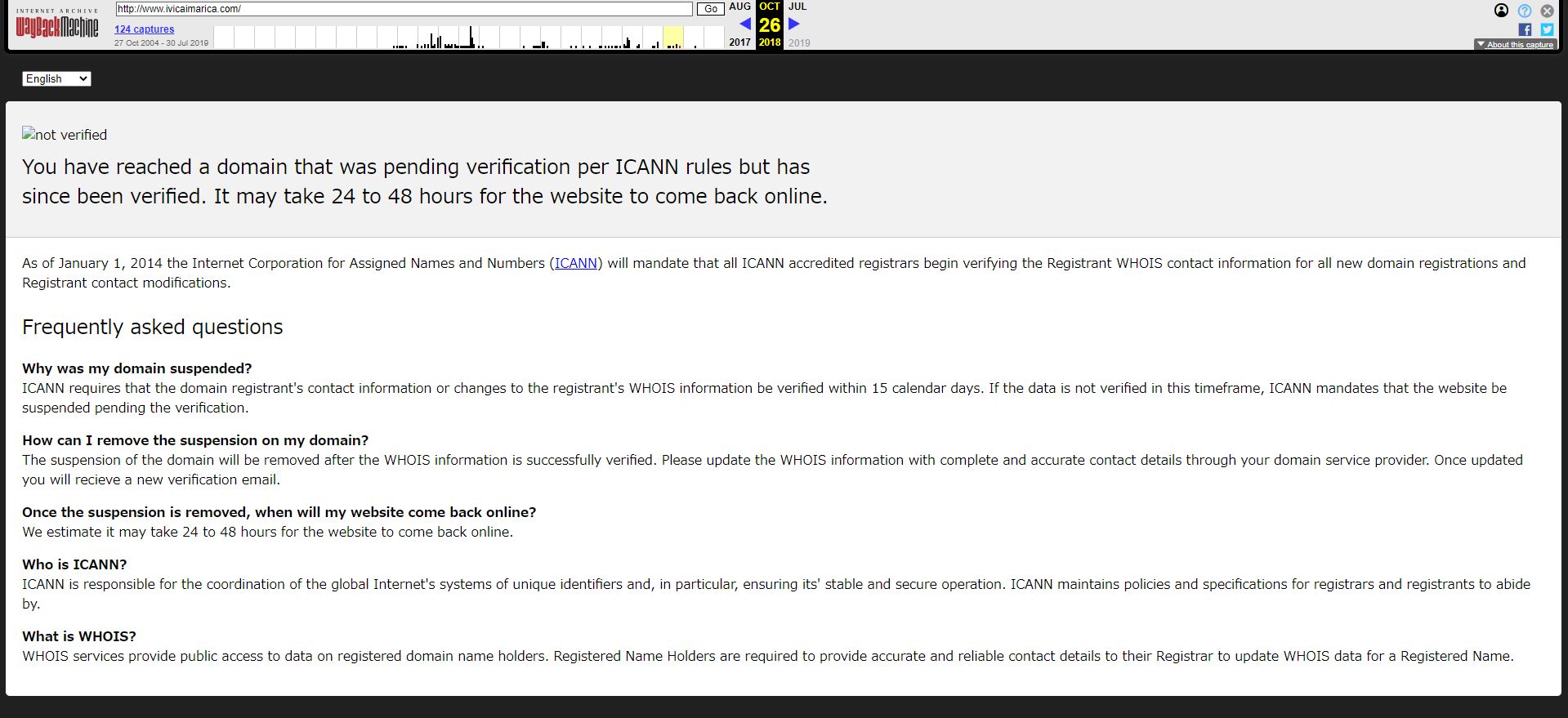1568x718 pixels.
Task: Jump to AUG 2017 capture
Action: (739, 7)
